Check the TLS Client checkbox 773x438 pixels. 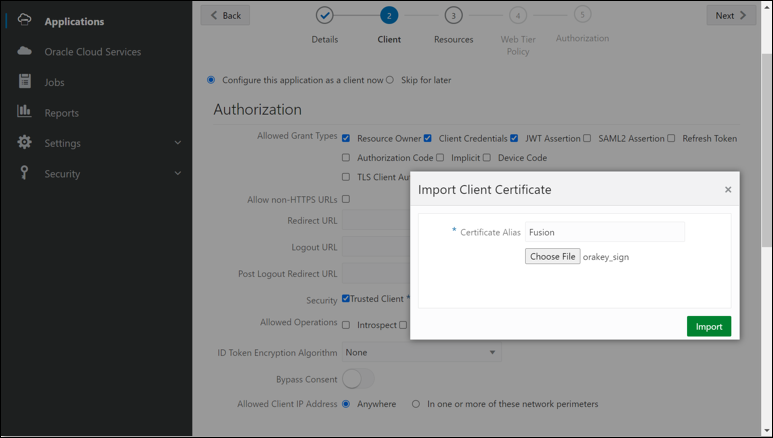coord(346,177)
